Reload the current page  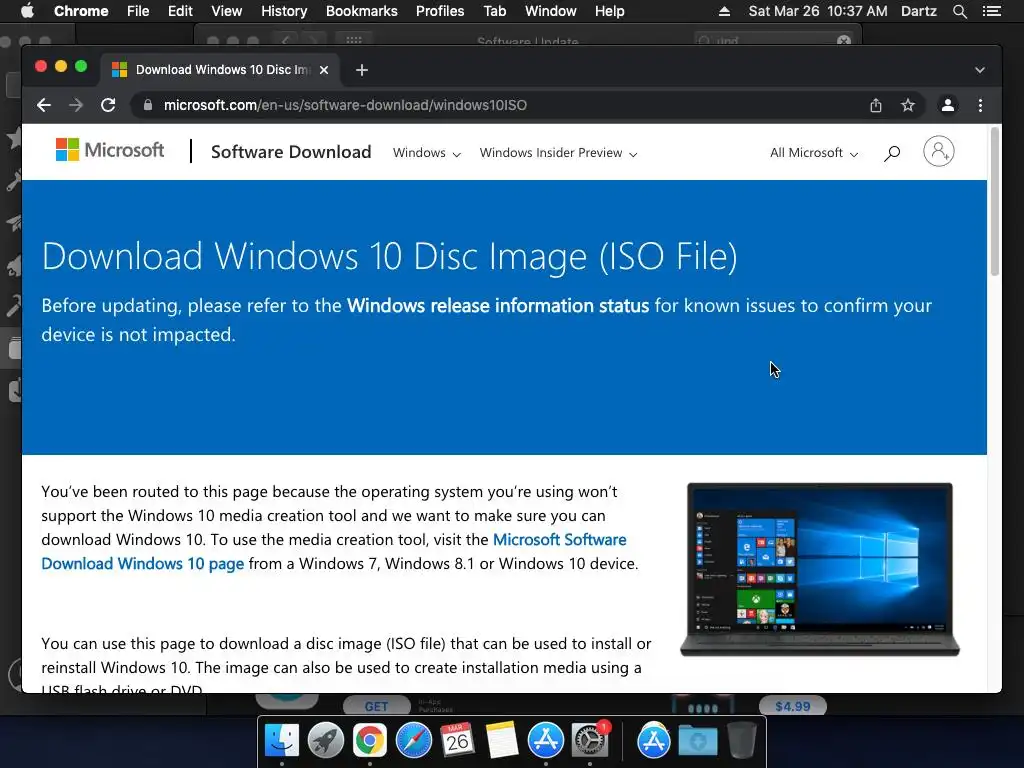108,105
